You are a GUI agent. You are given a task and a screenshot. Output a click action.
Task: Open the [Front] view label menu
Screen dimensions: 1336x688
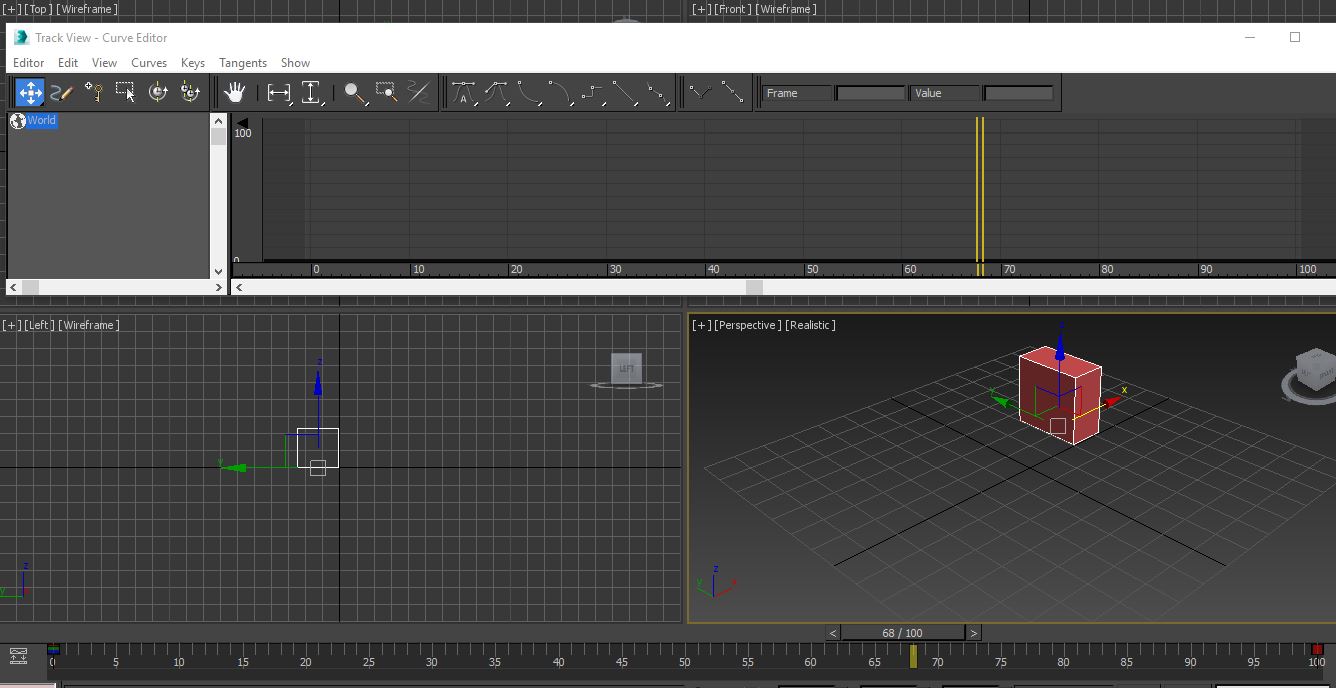(x=732, y=9)
